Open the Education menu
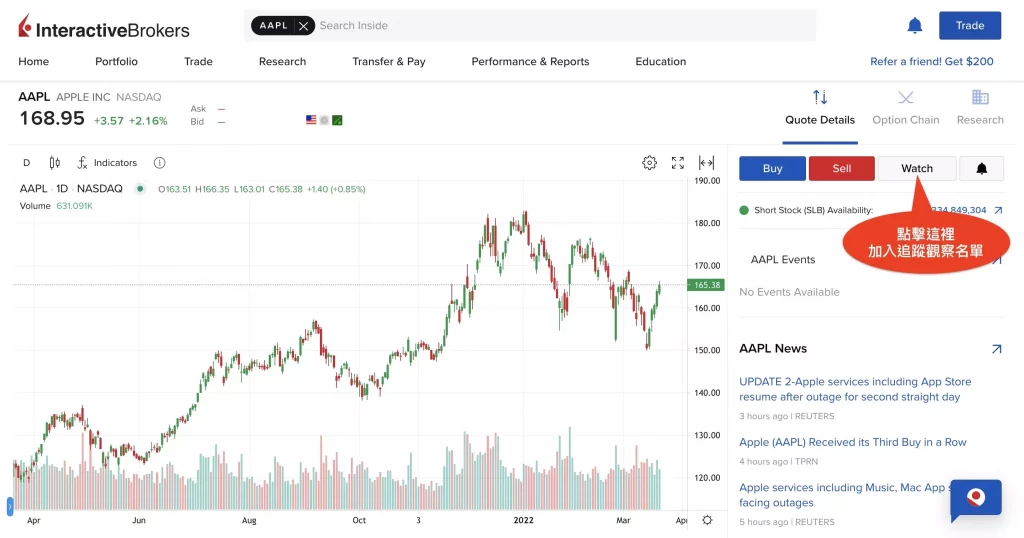The image size is (1024, 538). tap(661, 61)
